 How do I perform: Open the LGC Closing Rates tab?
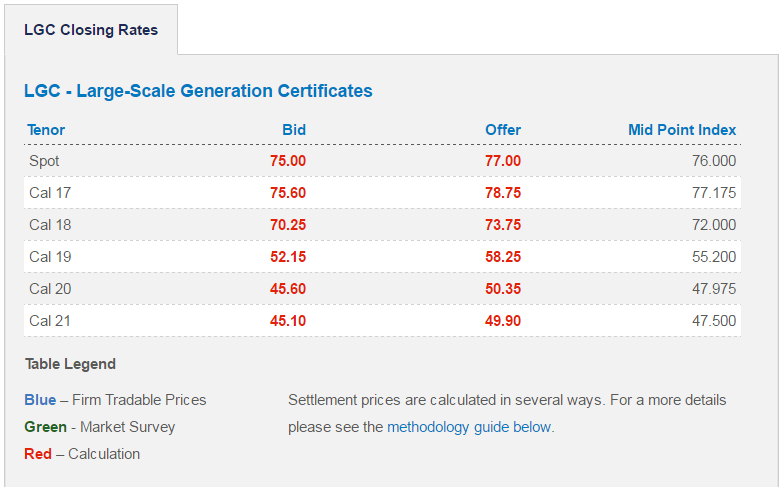(91, 30)
